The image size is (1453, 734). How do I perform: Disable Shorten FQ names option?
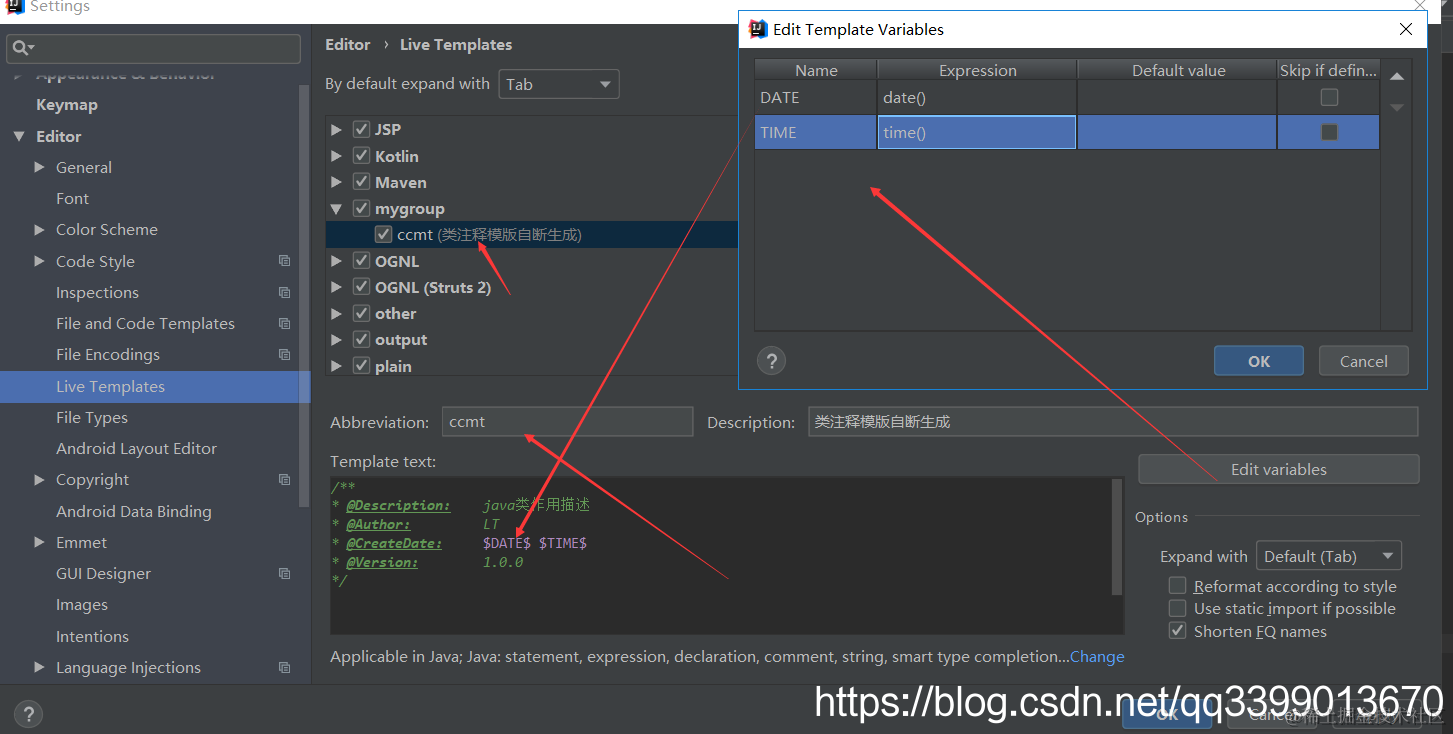(1178, 631)
